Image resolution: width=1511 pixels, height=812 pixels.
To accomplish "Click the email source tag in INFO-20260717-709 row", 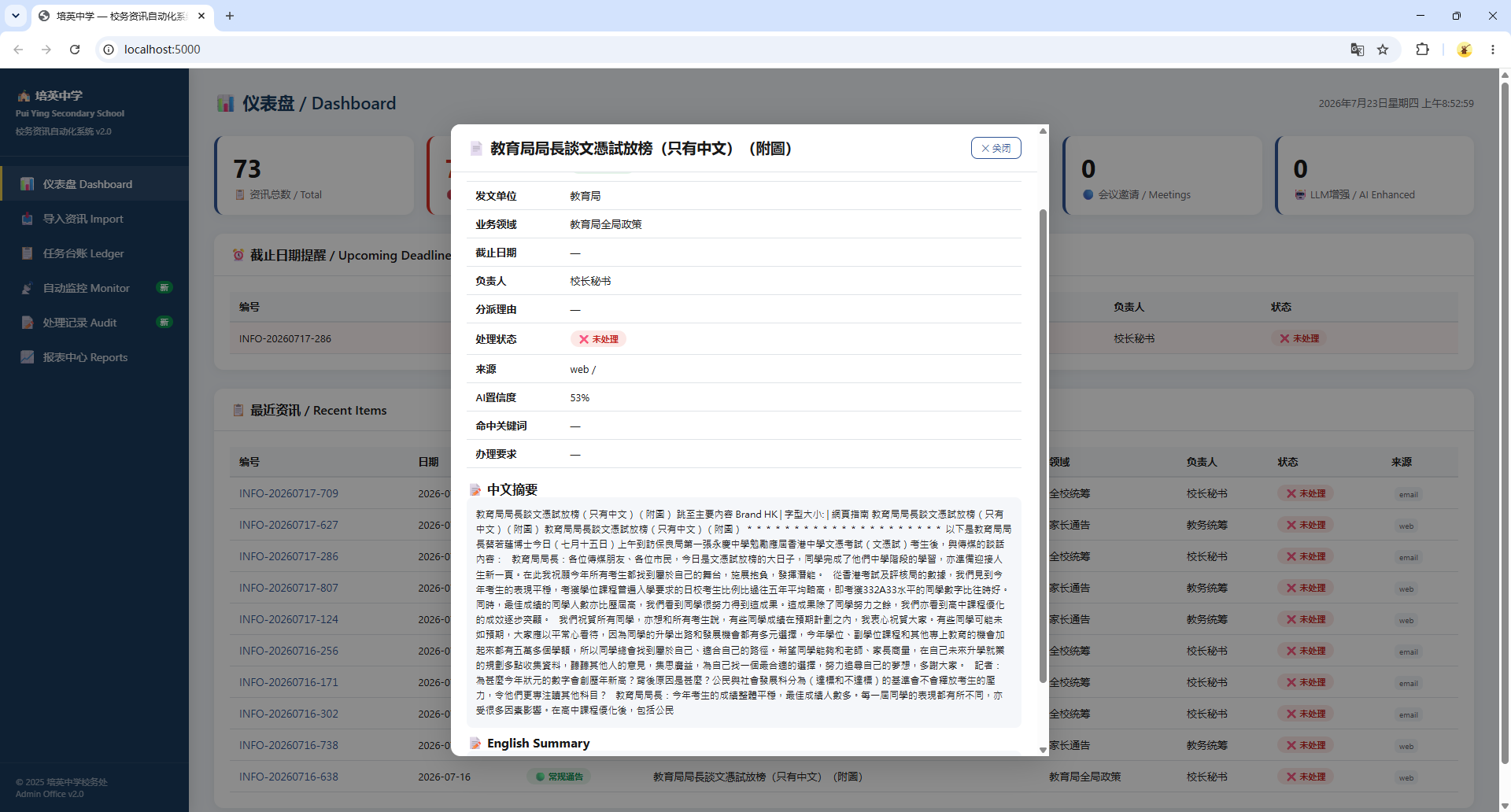I will [x=1409, y=494].
